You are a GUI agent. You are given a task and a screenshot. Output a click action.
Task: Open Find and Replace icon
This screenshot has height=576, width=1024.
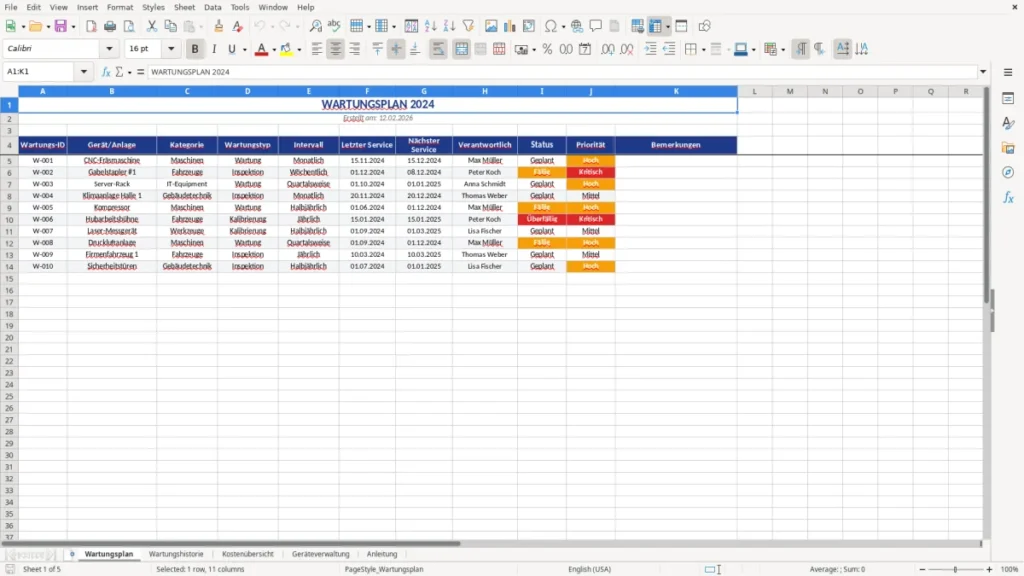315,26
